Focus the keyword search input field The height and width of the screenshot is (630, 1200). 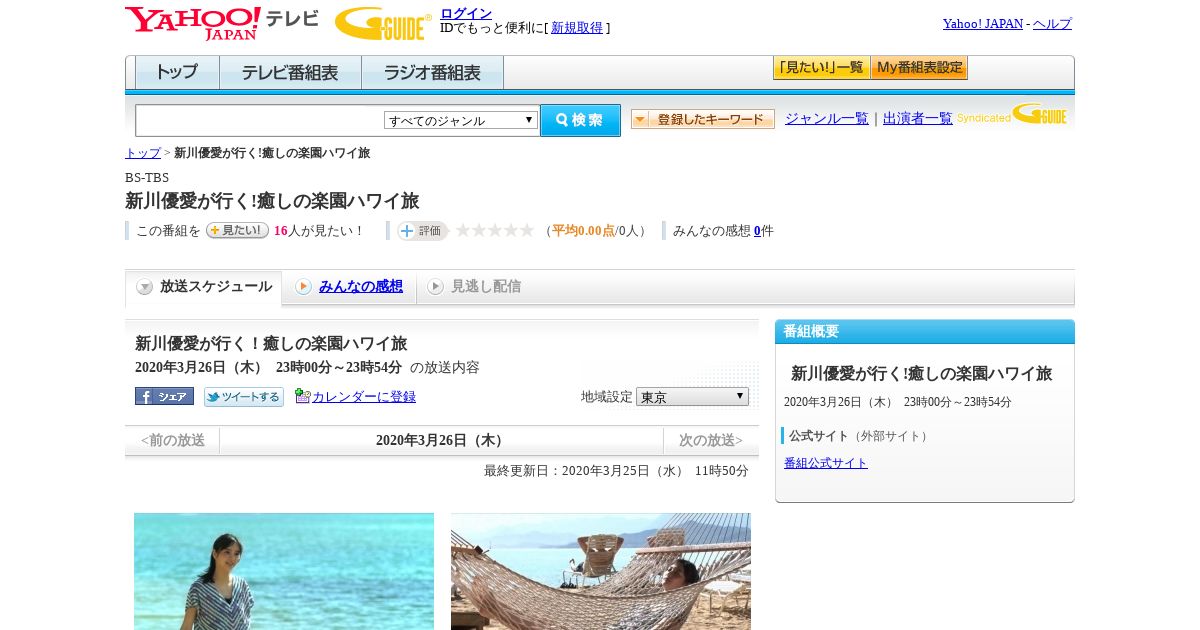click(x=260, y=120)
